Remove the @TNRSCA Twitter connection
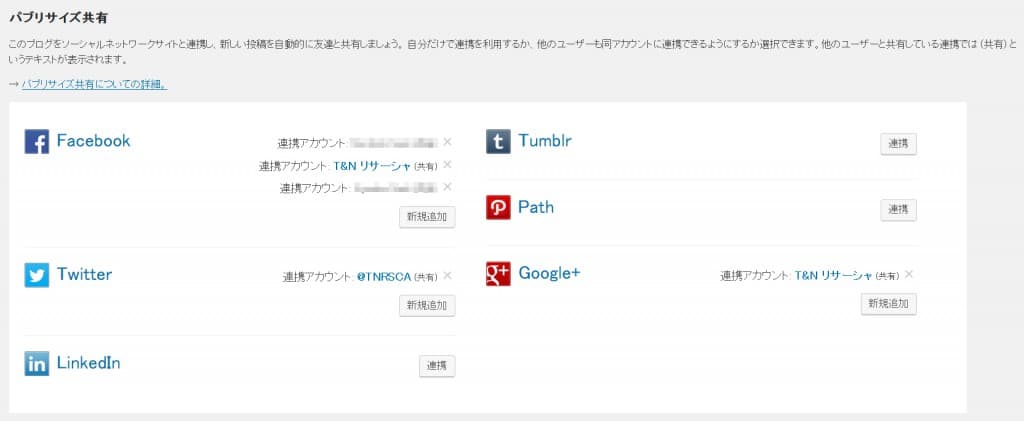1024x421 pixels. point(447,275)
